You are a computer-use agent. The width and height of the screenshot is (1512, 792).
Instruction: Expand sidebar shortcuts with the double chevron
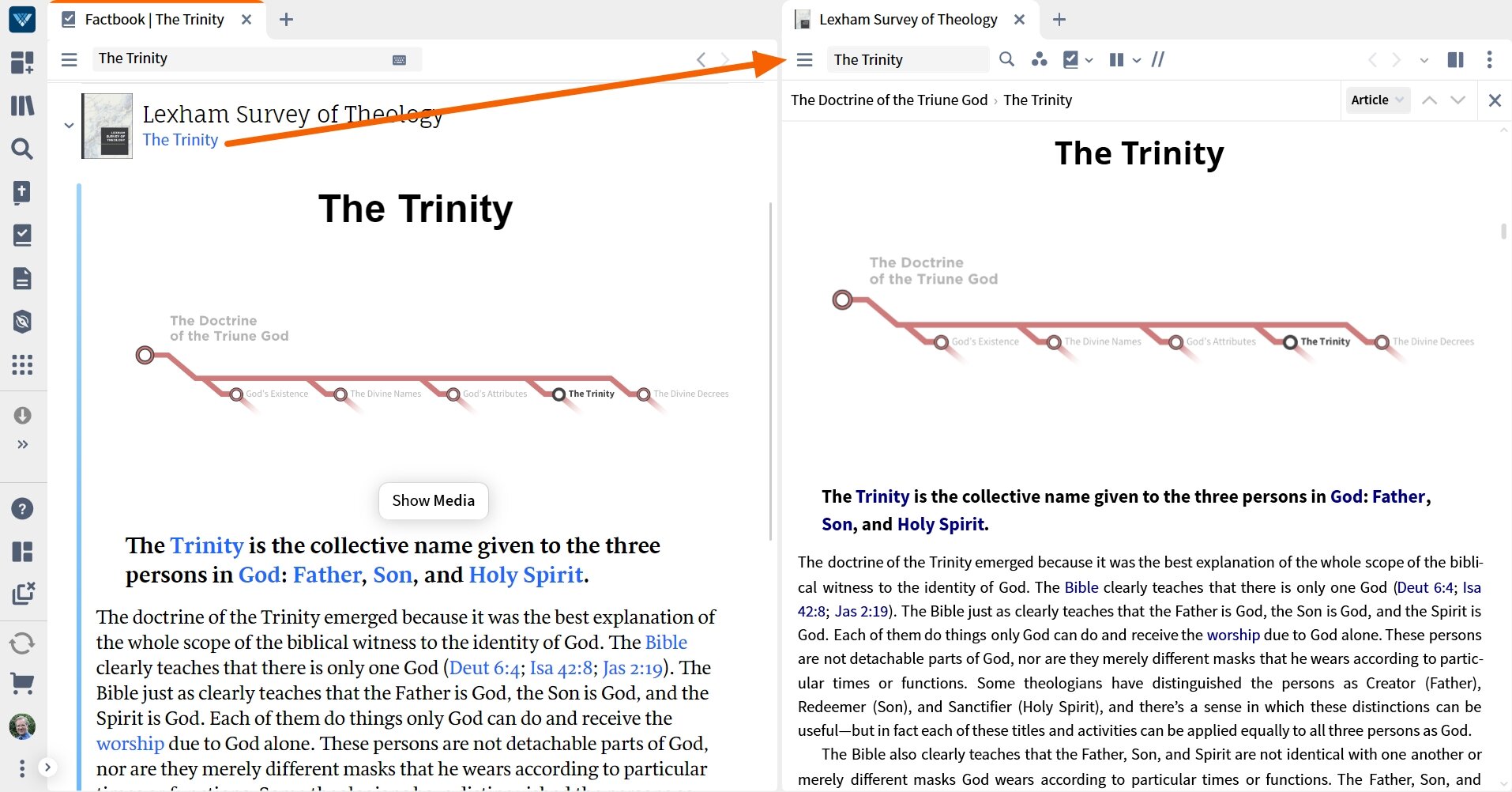point(22,444)
